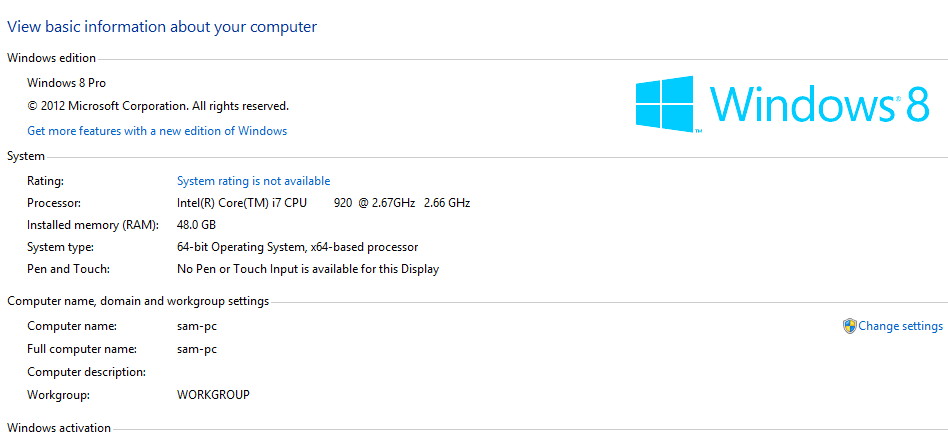Image resolution: width=948 pixels, height=437 pixels.
Task: Open the 'System rating is not available' link
Action: (x=253, y=181)
